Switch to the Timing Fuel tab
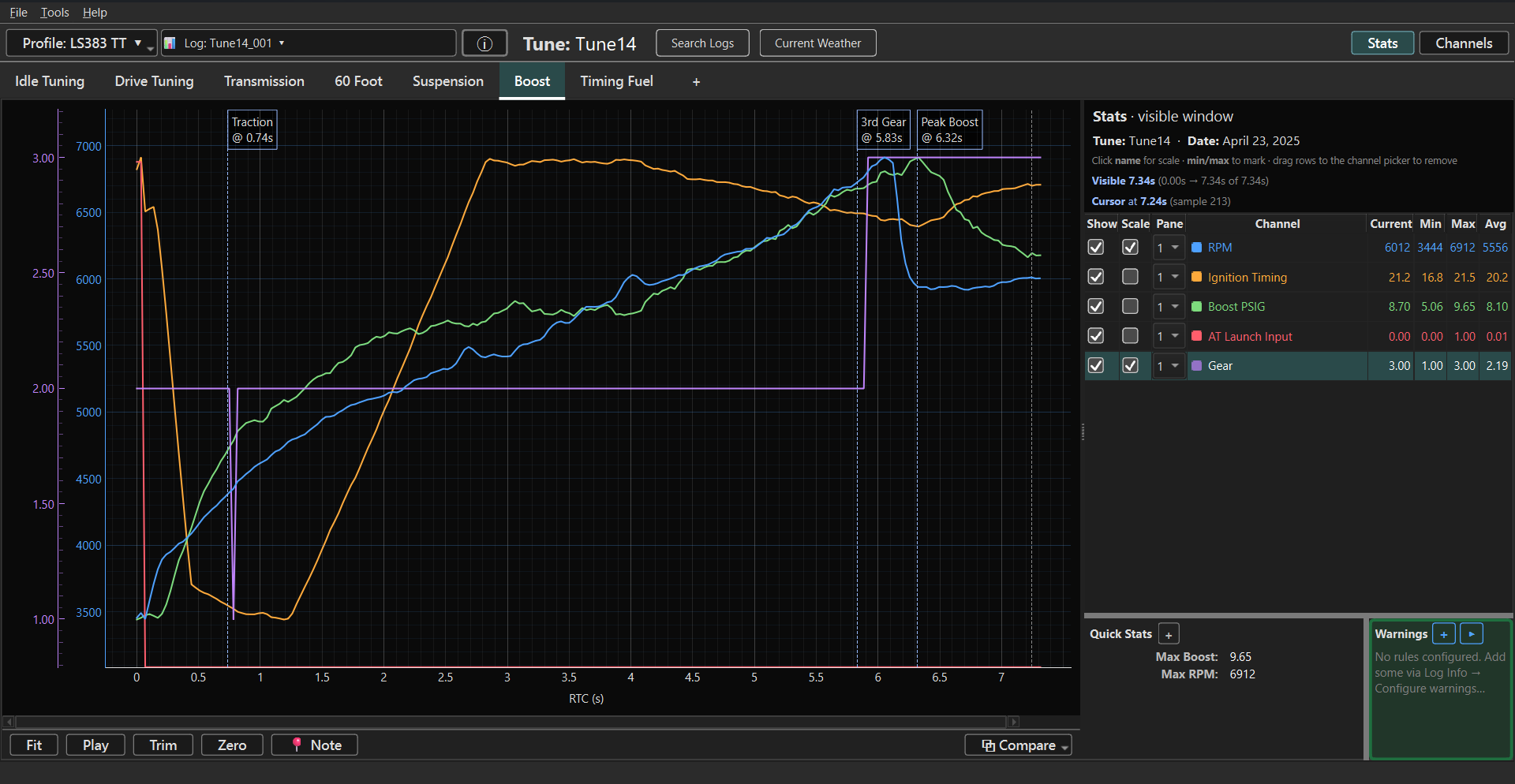Viewport: 1515px width, 784px height. click(x=616, y=81)
